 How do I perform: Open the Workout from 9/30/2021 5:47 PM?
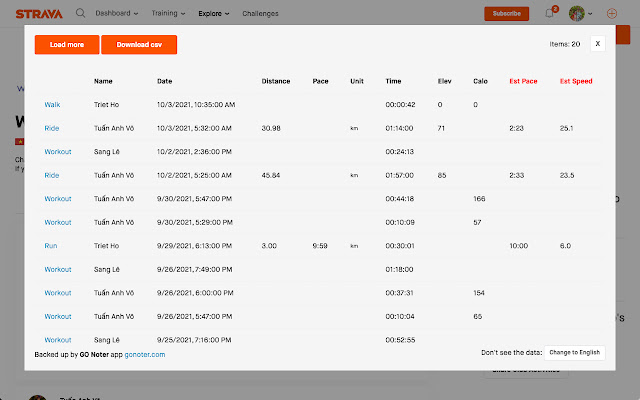click(x=58, y=199)
